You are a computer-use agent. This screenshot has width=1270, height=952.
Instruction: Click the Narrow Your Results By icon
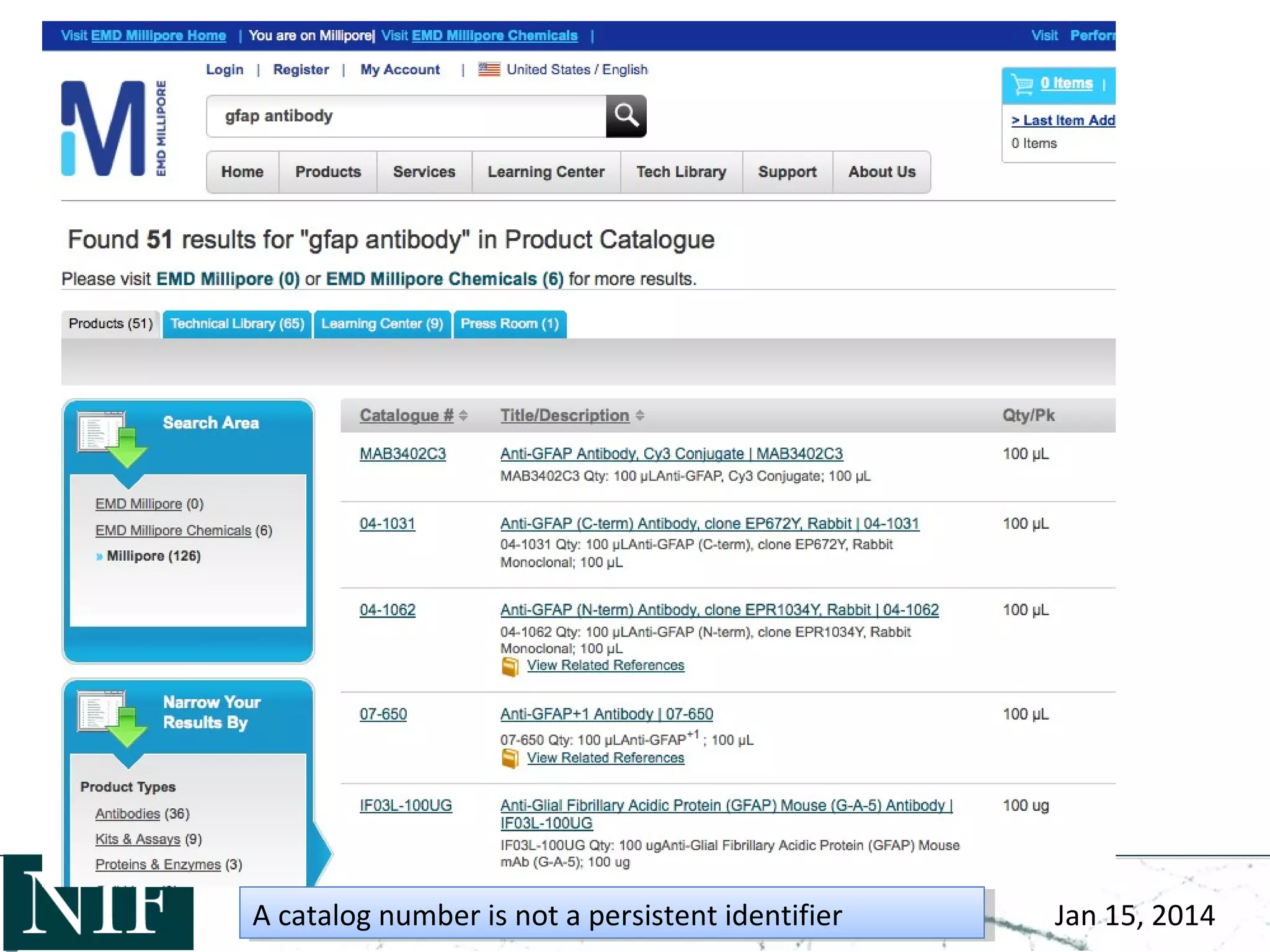[x=112, y=718]
